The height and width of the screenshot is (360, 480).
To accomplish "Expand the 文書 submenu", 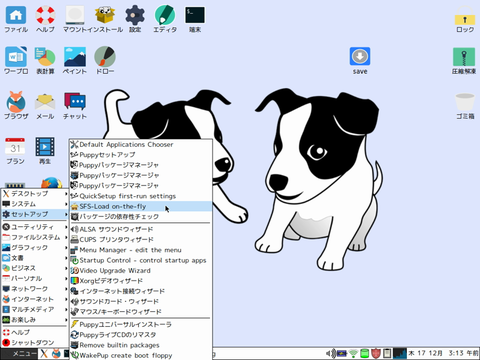I will click(x=35, y=258).
